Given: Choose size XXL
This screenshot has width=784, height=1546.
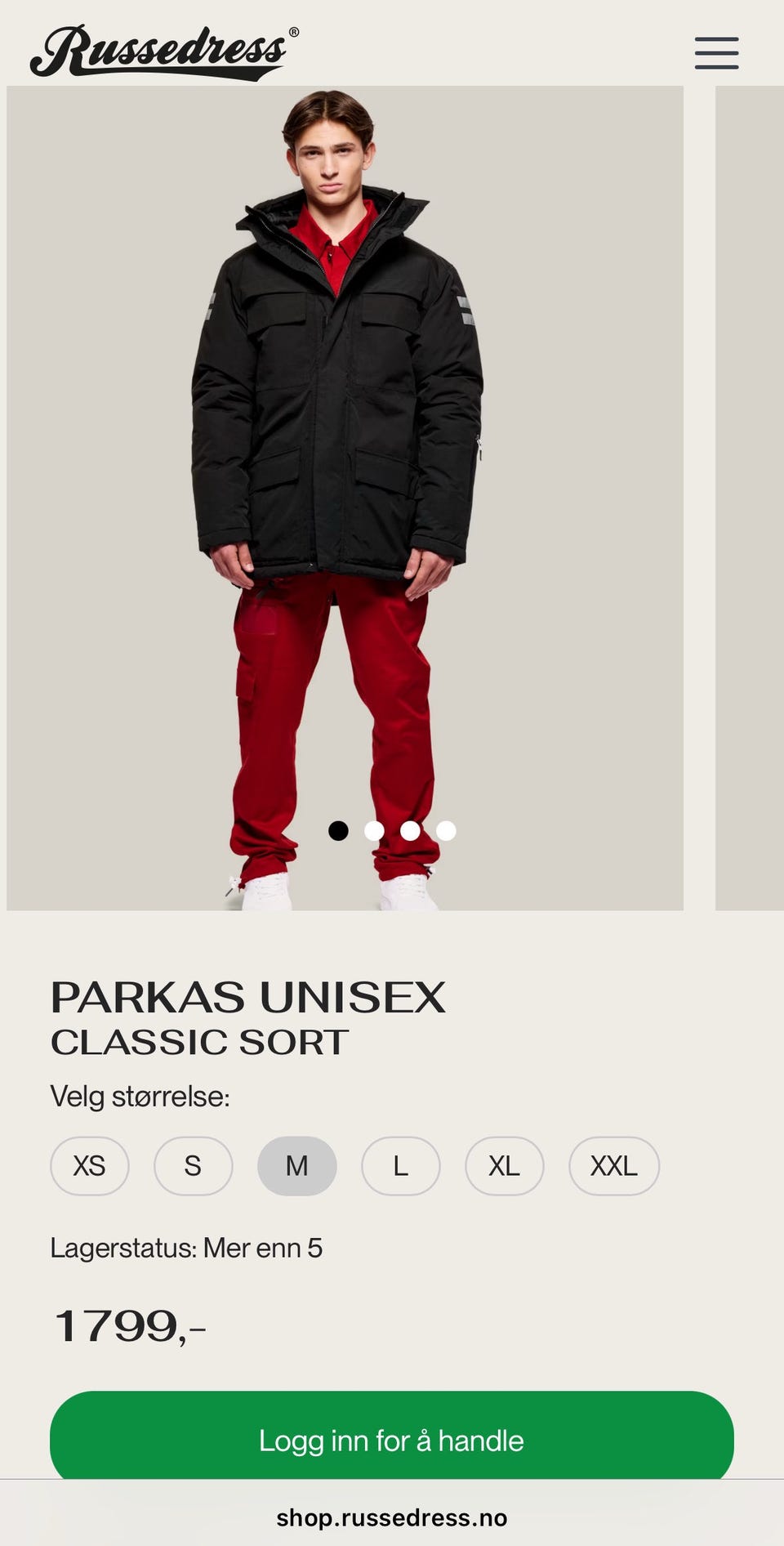Looking at the screenshot, I should [613, 1165].
